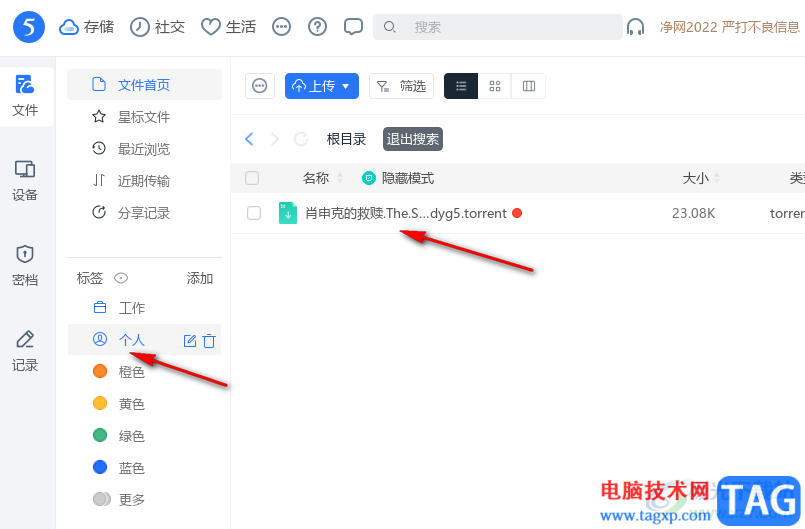This screenshot has height=529, width=805.
Task: Click the top bar more ellipsis icon
Action: [281, 27]
